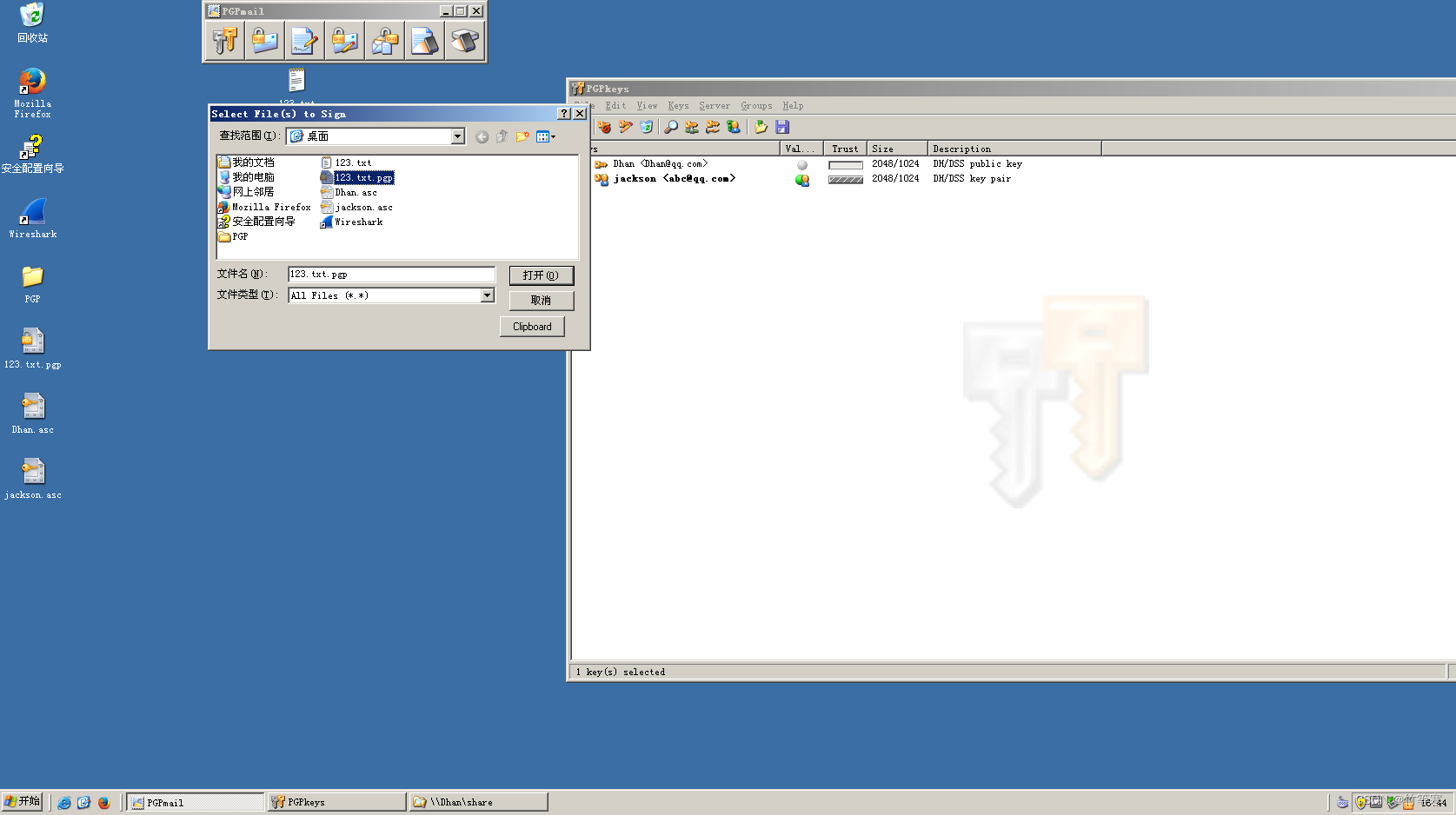Select Dhan.asc in the file list

[x=349, y=192]
